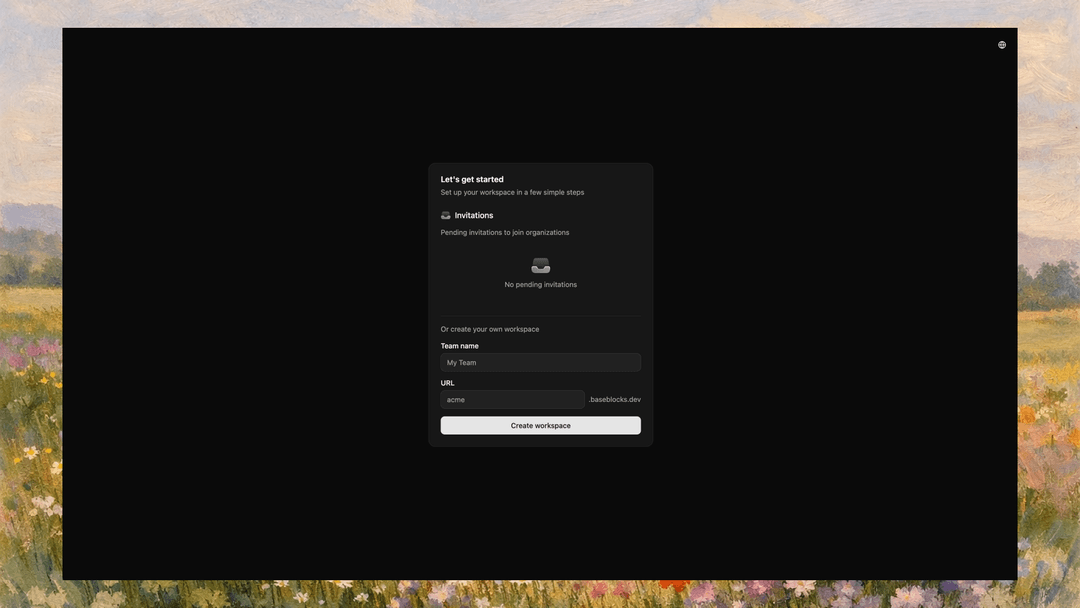The image size is (1080, 608).
Task: Open the globe language selector icon
Action: (x=1001, y=45)
